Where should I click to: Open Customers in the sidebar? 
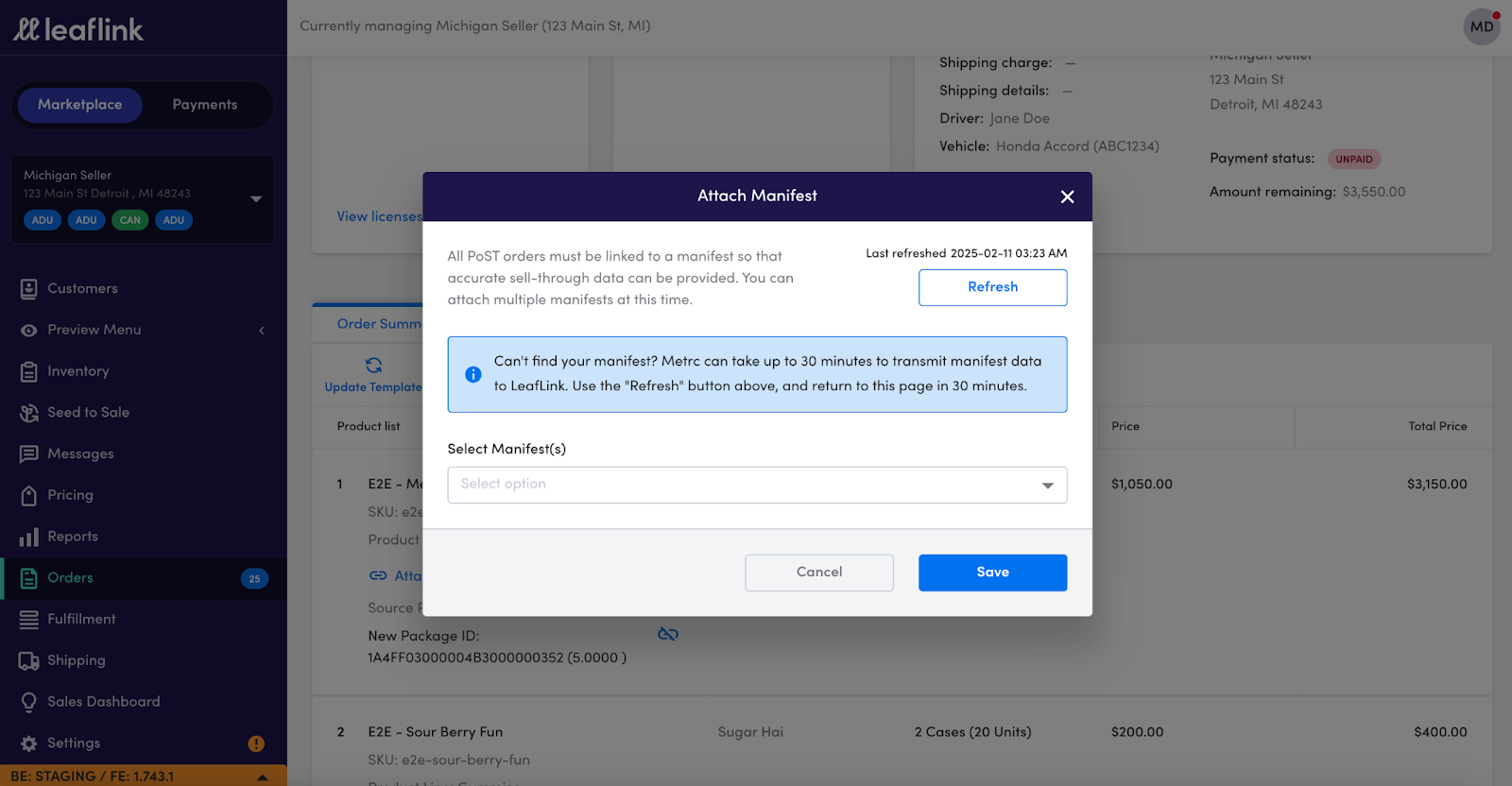pyautogui.click(x=82, y=288)
